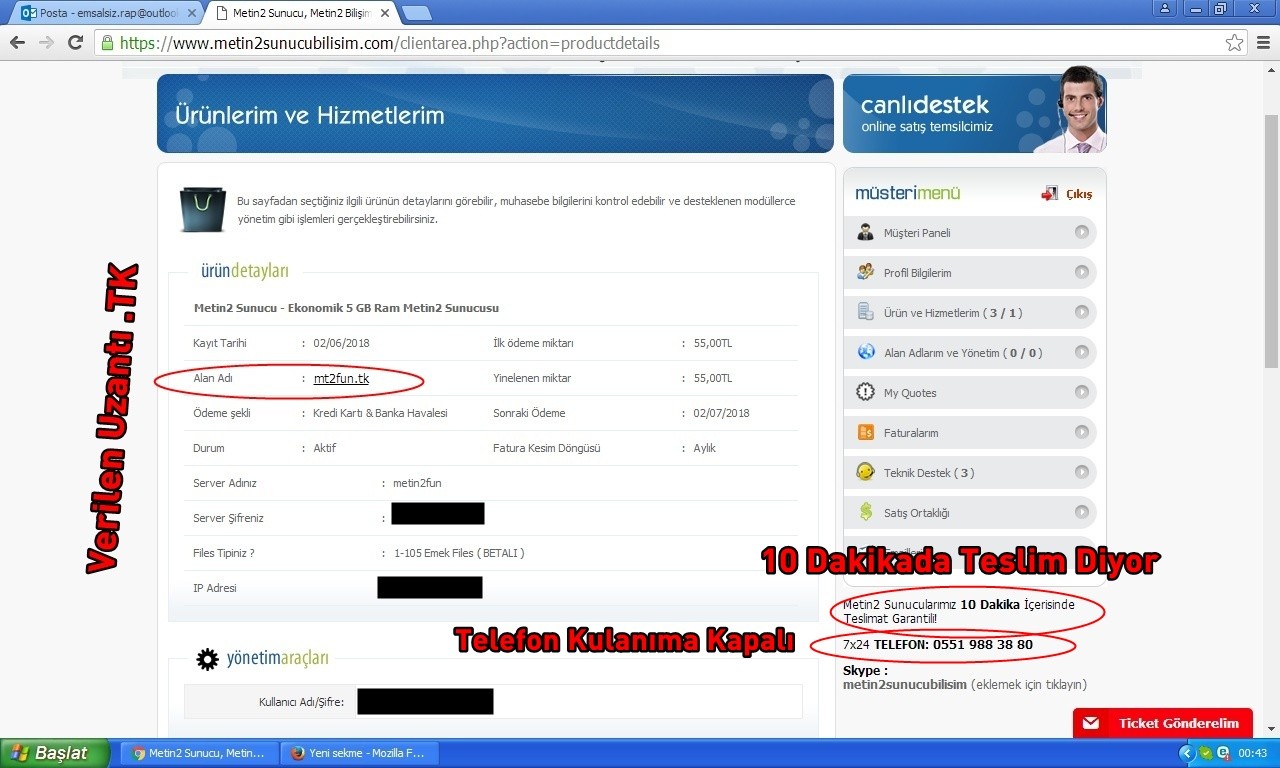Open Satış Ortaklığı menu item
Viewport: 1280px width, 768px height.
(970, 513)
